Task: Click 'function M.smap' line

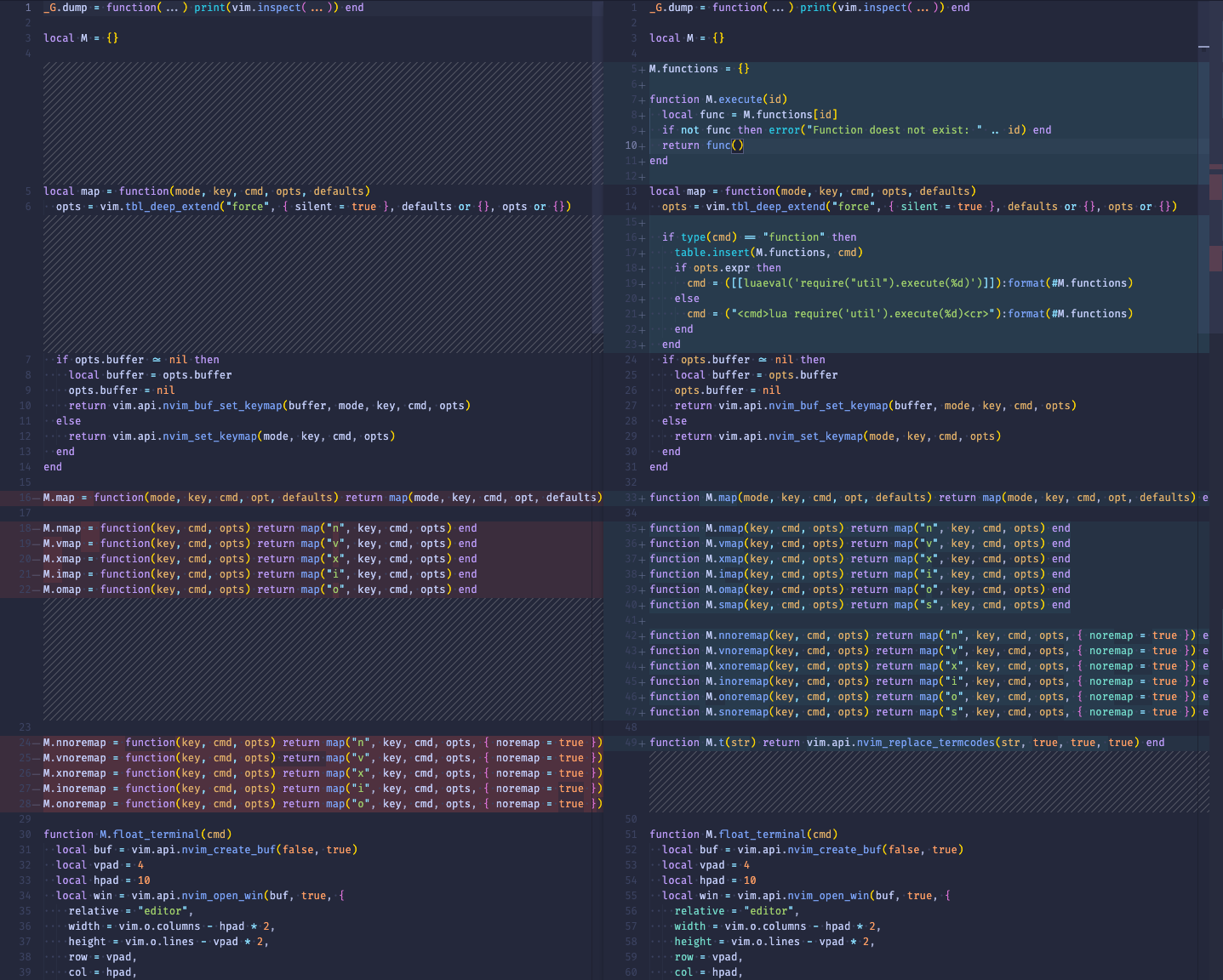Action: (860, 605)
